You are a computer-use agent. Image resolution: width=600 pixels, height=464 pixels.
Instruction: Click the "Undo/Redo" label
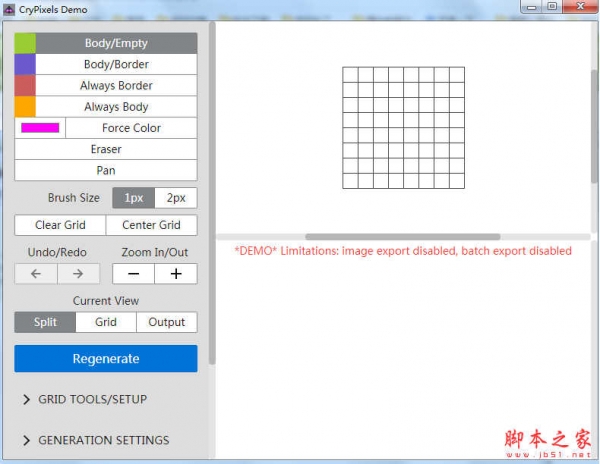57,252
